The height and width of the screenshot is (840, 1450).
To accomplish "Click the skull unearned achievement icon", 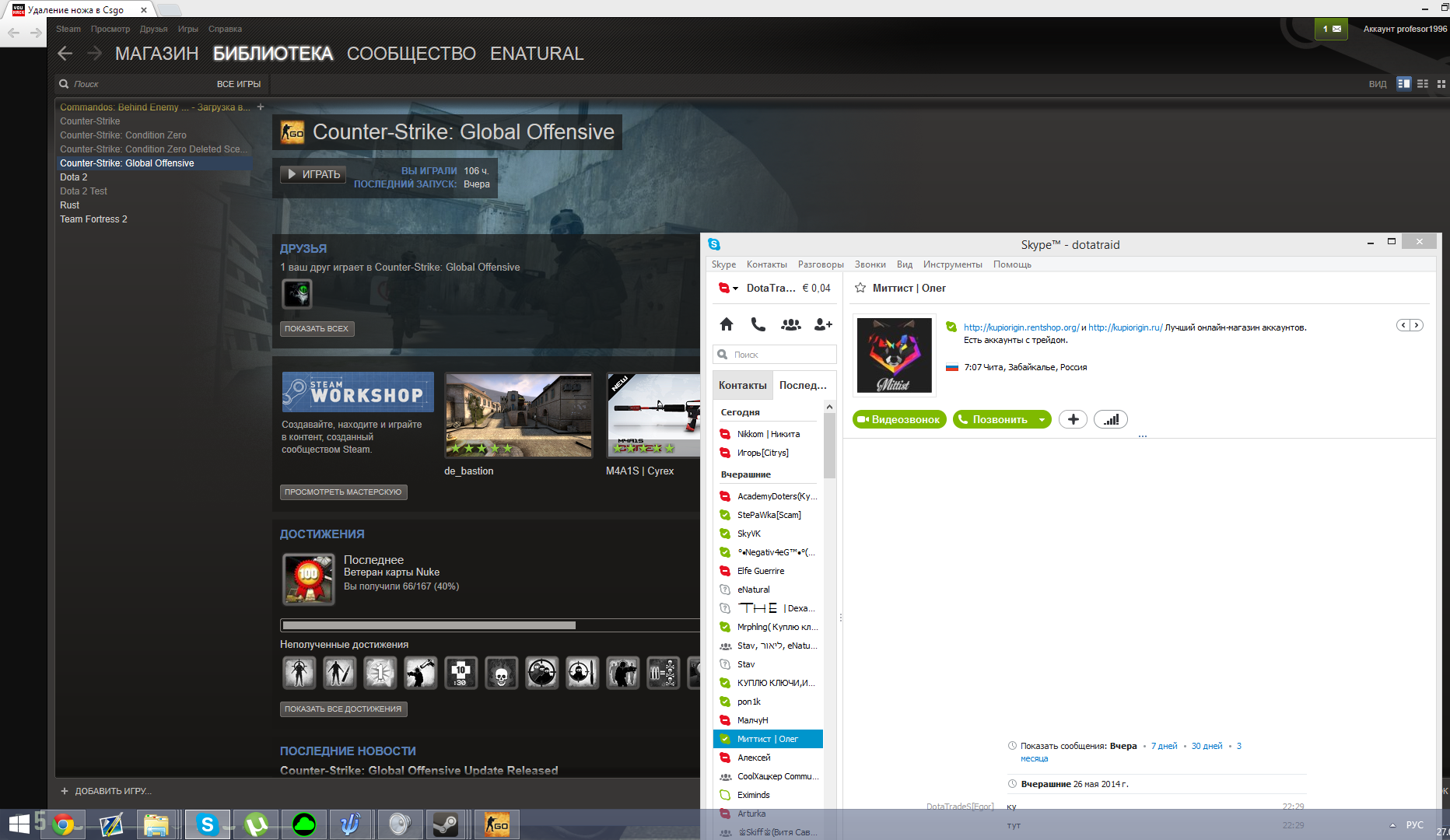I will 501,673.
